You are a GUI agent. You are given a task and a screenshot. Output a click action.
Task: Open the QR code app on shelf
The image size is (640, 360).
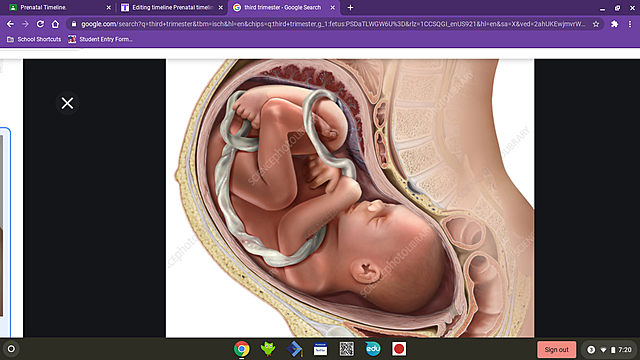click(347, 349)
